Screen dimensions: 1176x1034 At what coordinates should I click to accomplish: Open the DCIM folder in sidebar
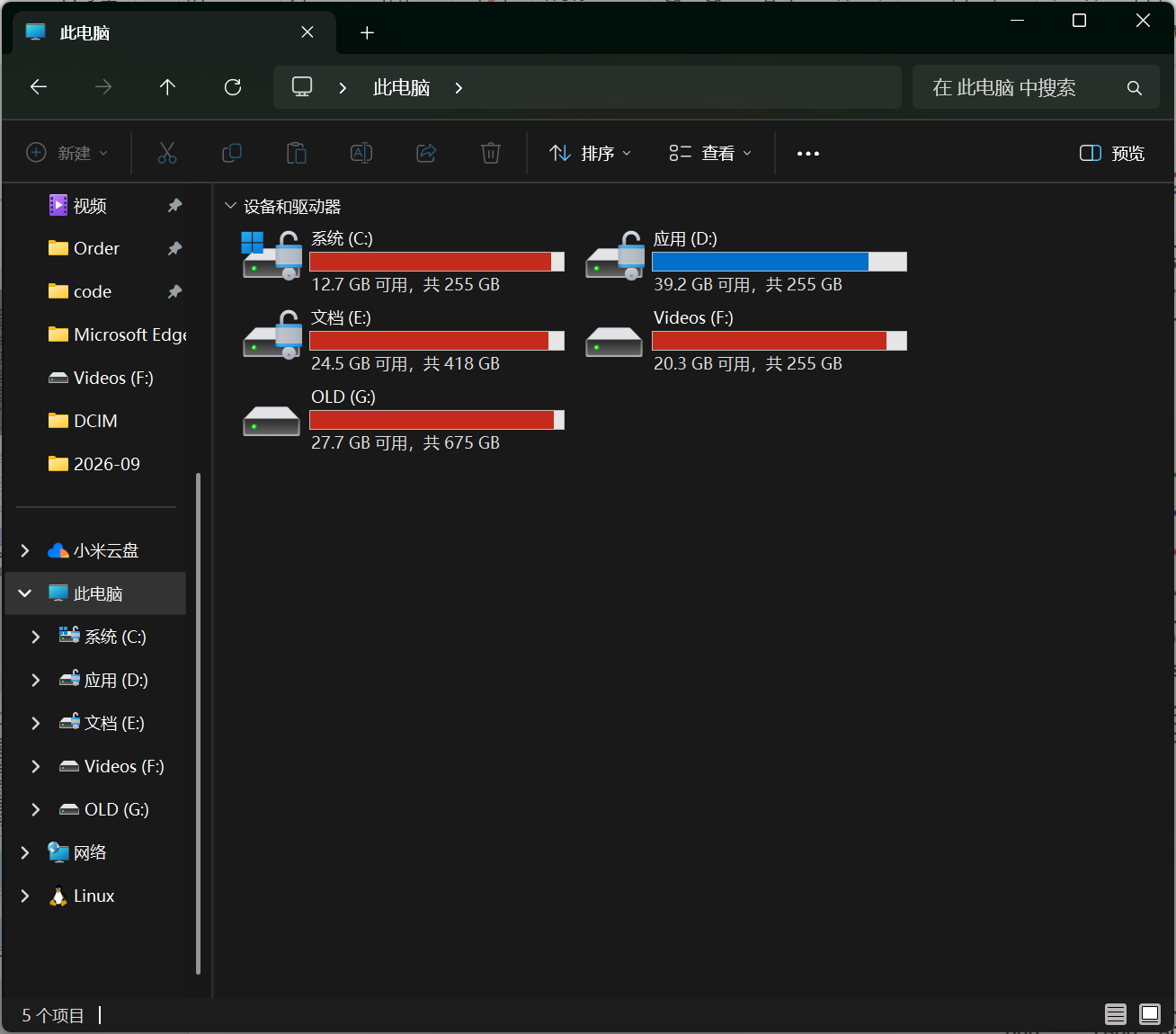(96, 421)
